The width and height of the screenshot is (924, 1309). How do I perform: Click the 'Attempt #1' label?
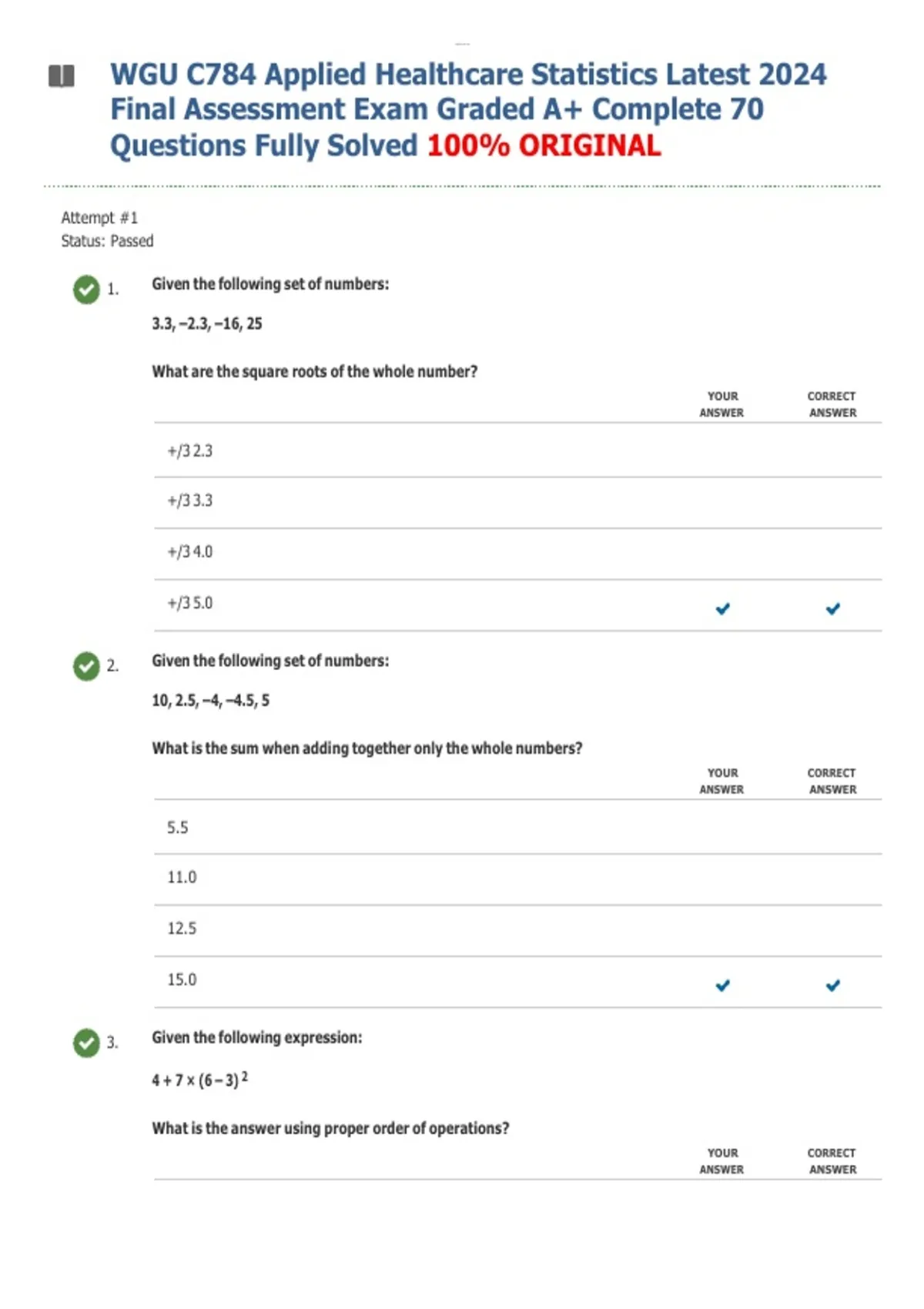pos(99,218)
